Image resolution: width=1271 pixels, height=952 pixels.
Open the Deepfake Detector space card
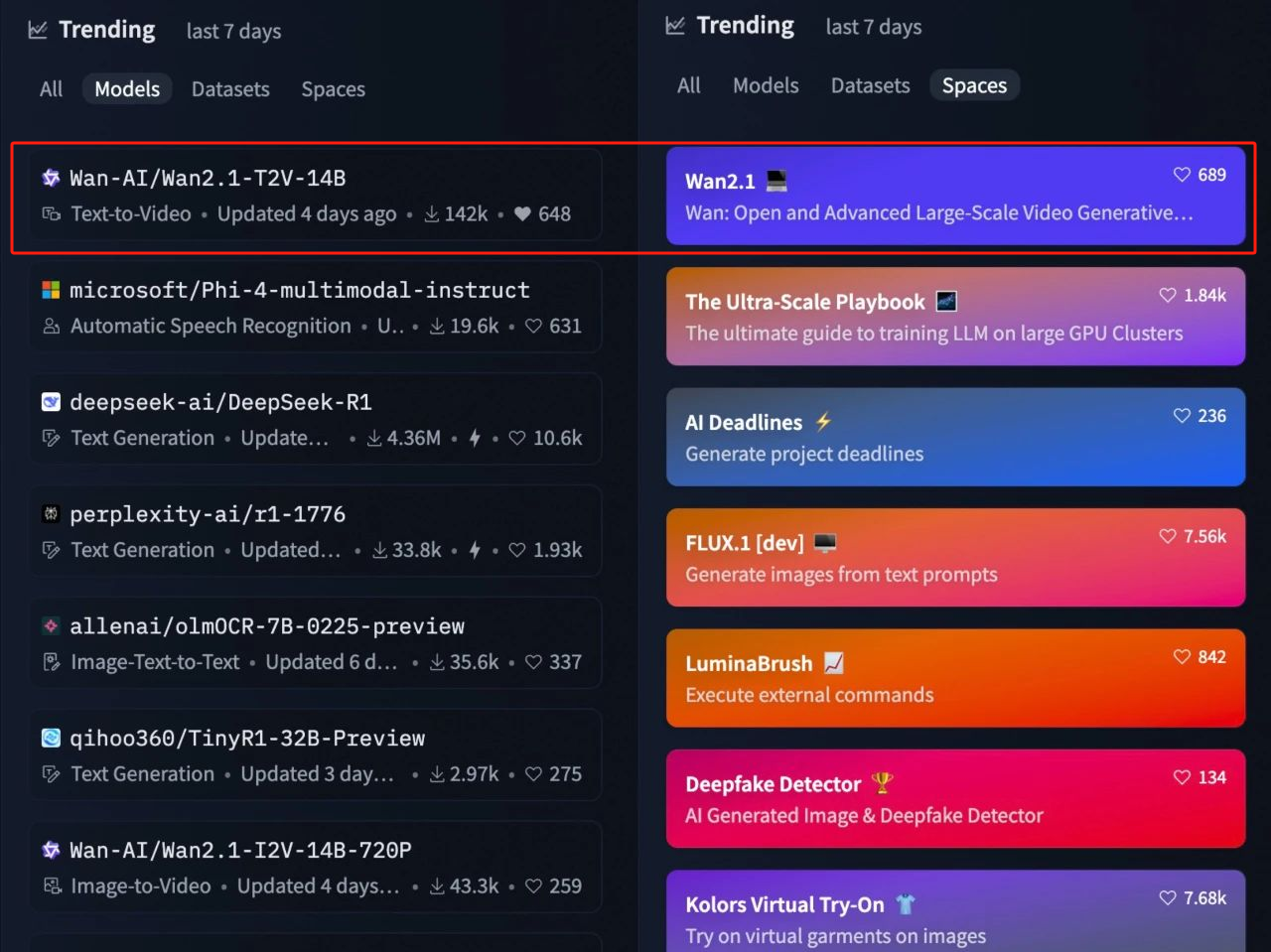(955, 799)
